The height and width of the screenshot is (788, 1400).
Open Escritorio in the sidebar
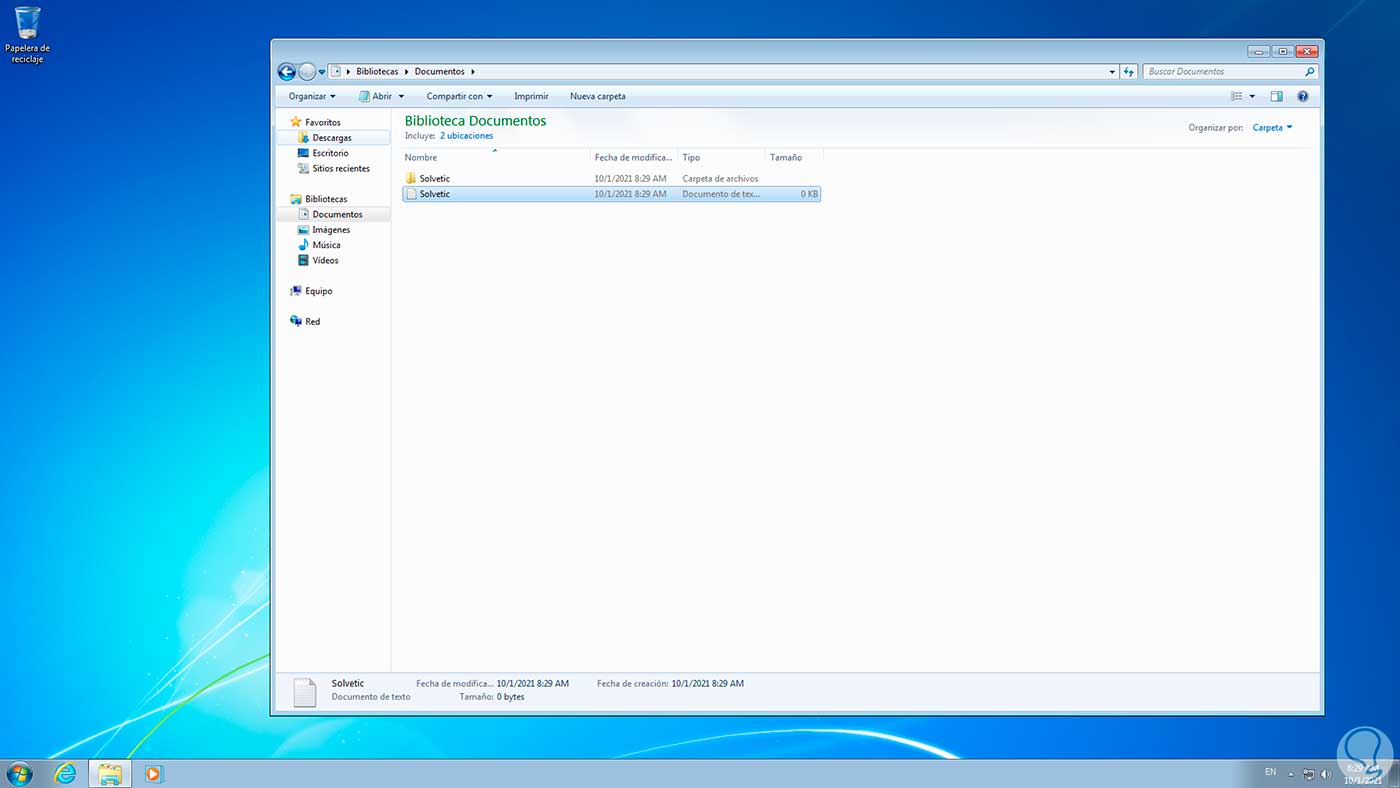pyautogui.click(x=330, y=153)
